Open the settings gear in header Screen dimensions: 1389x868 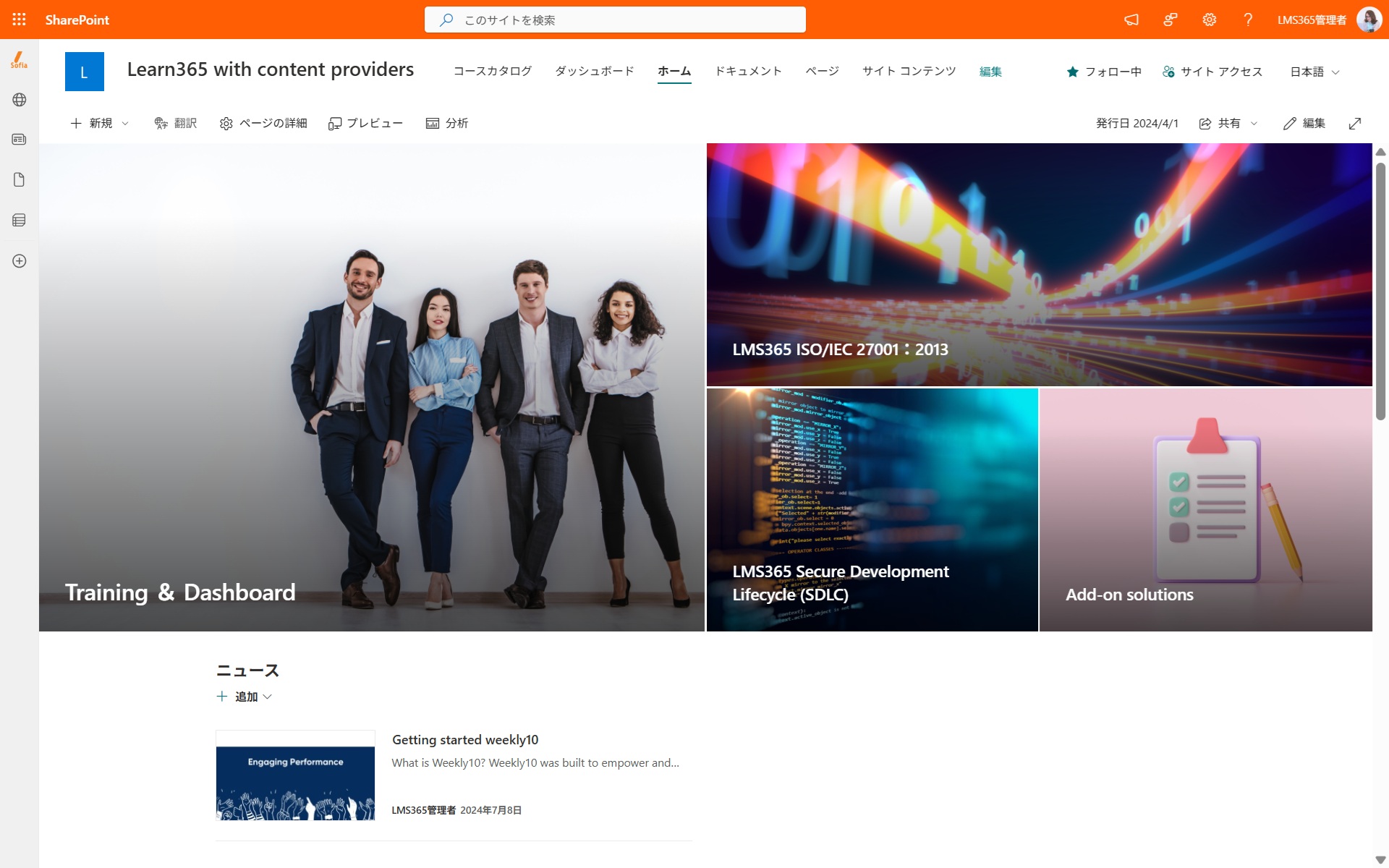click(x=1210, y=20)
